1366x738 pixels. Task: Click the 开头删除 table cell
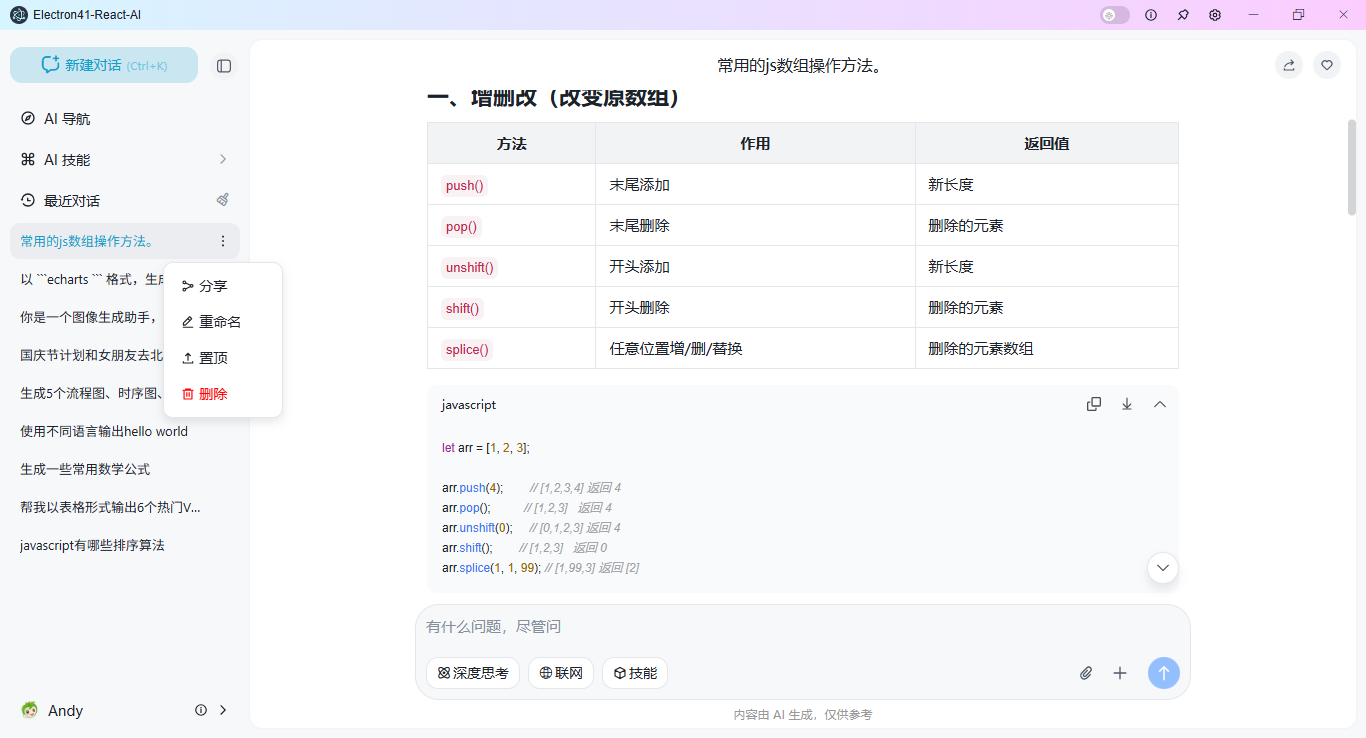click(755, 308)
